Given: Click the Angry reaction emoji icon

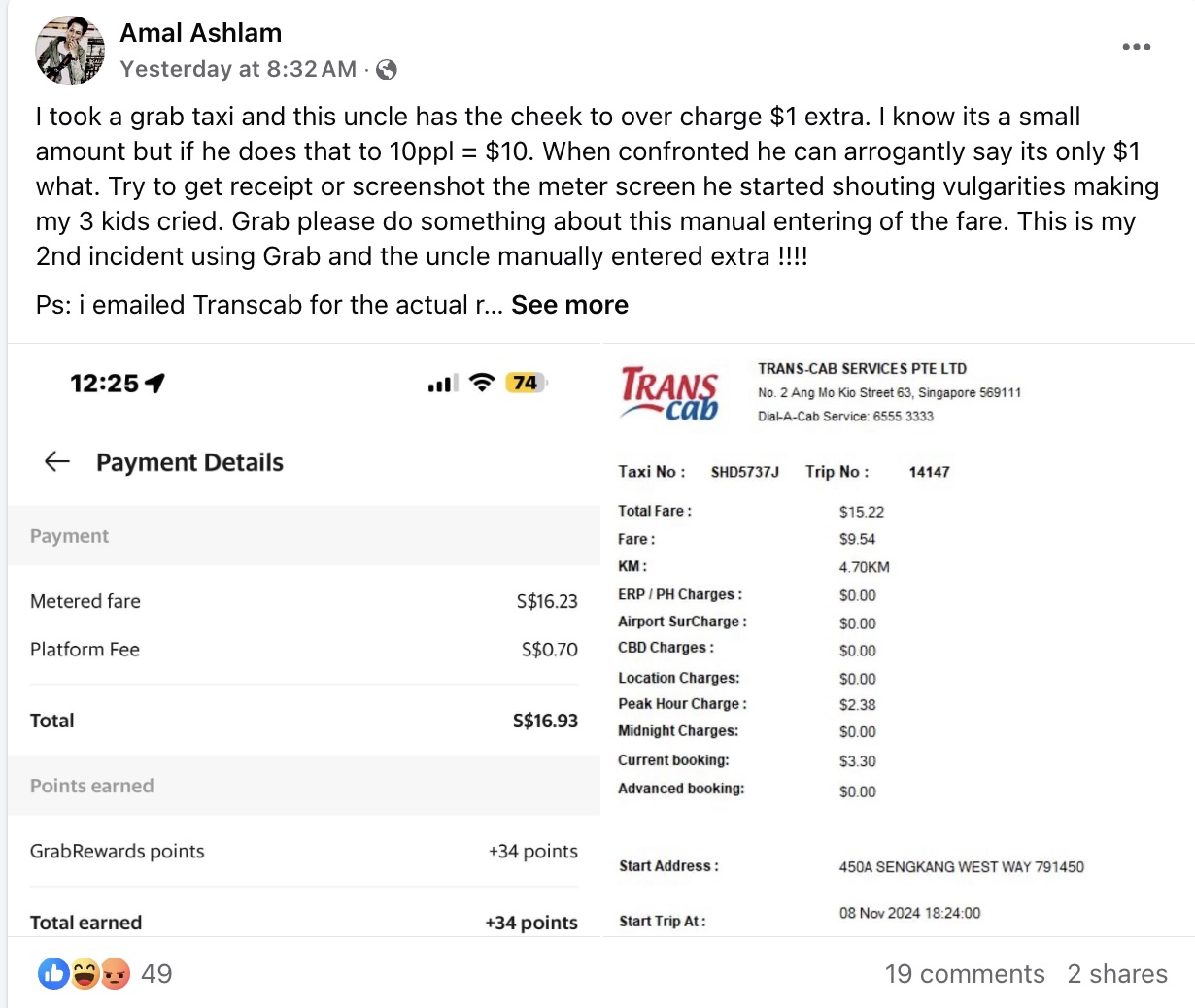Looking at the screenshot, I should [115, 973].
